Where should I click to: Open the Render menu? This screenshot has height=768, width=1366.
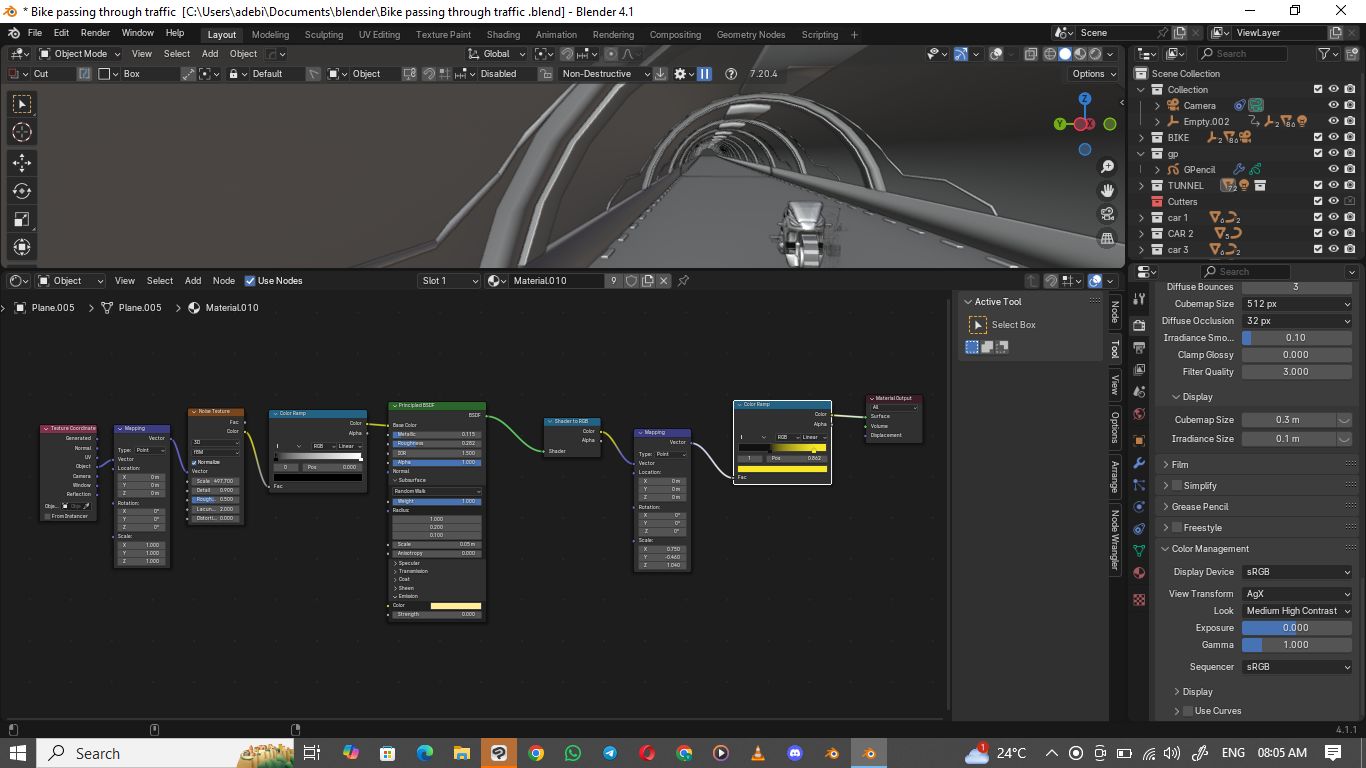[x=95, y=33]
